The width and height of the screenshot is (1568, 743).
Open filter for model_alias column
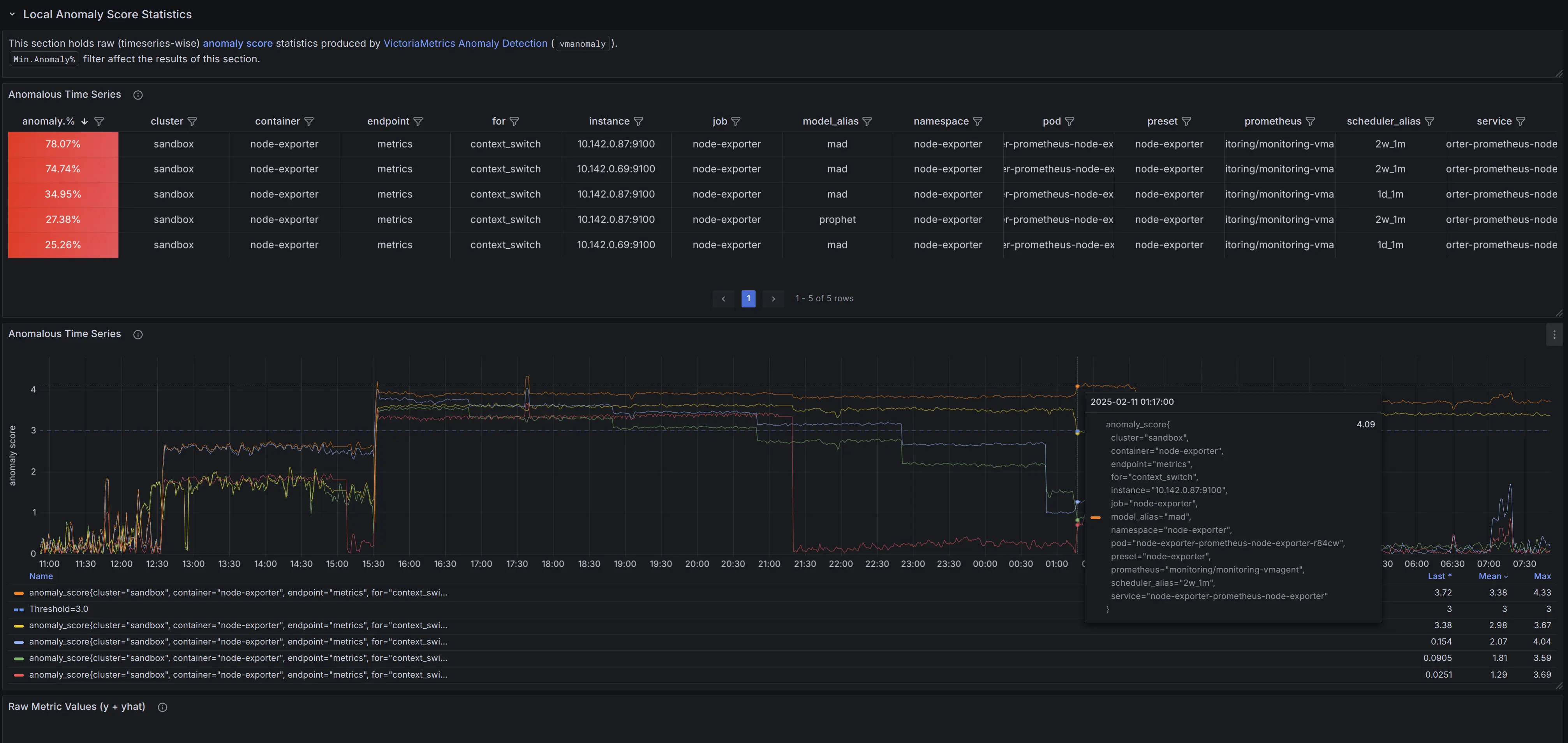tap(867, 122)
